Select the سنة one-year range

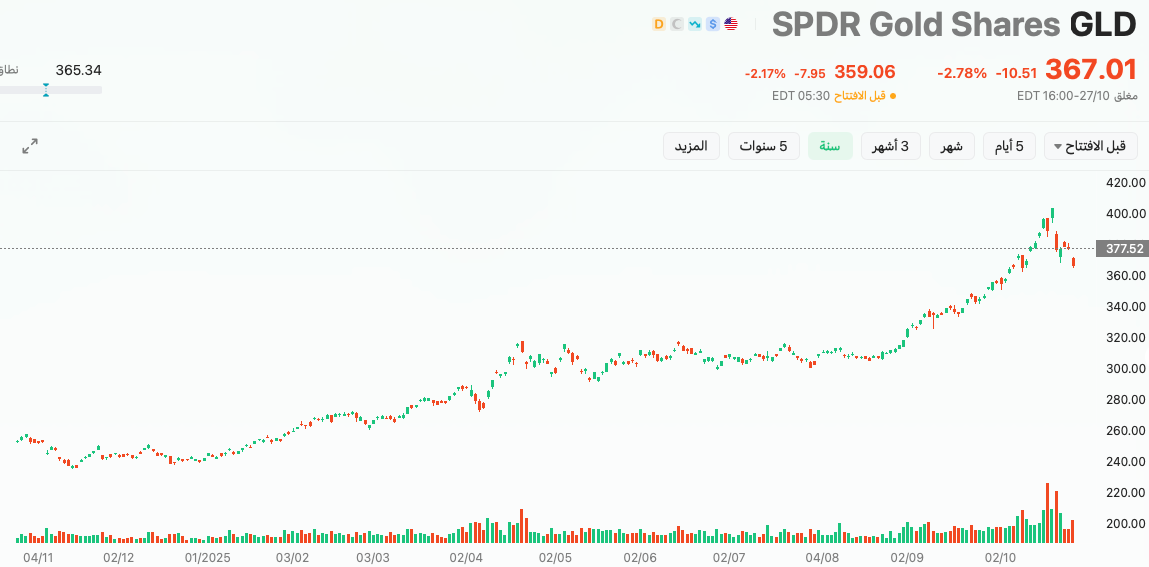[831, 146]
